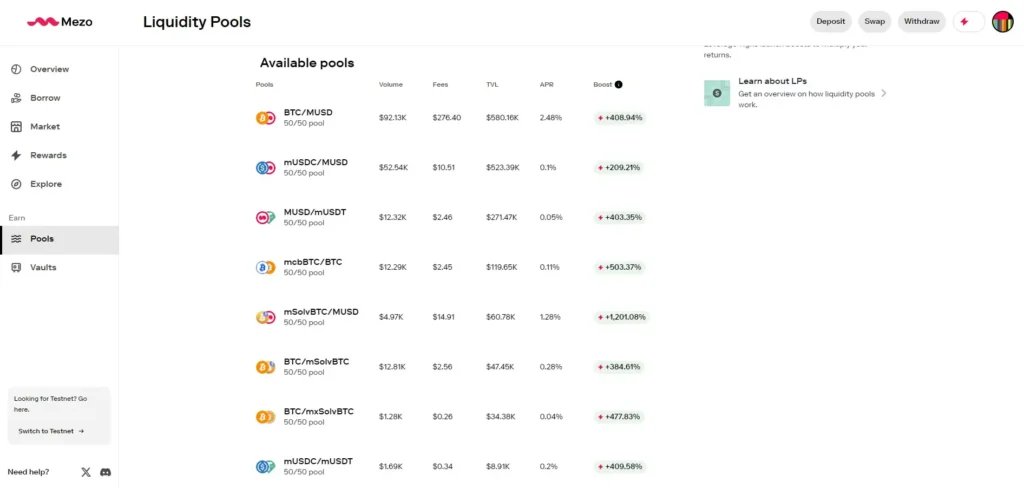The height and width of the screenshot is (488, 1024).
Task: Open the Discord social icon
Action: click(x=106, y=472)
